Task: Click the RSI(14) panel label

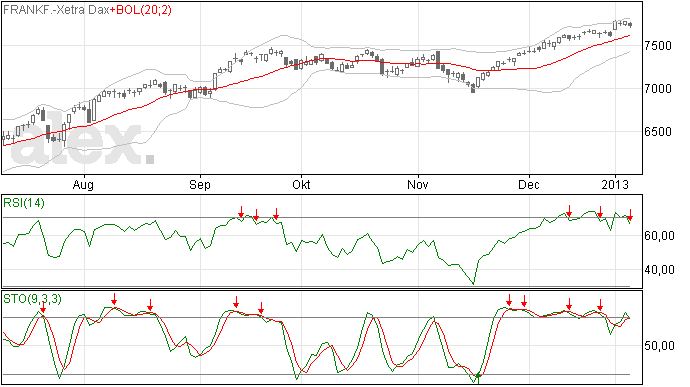Action: pyautogui.click(x=24, y=203)
